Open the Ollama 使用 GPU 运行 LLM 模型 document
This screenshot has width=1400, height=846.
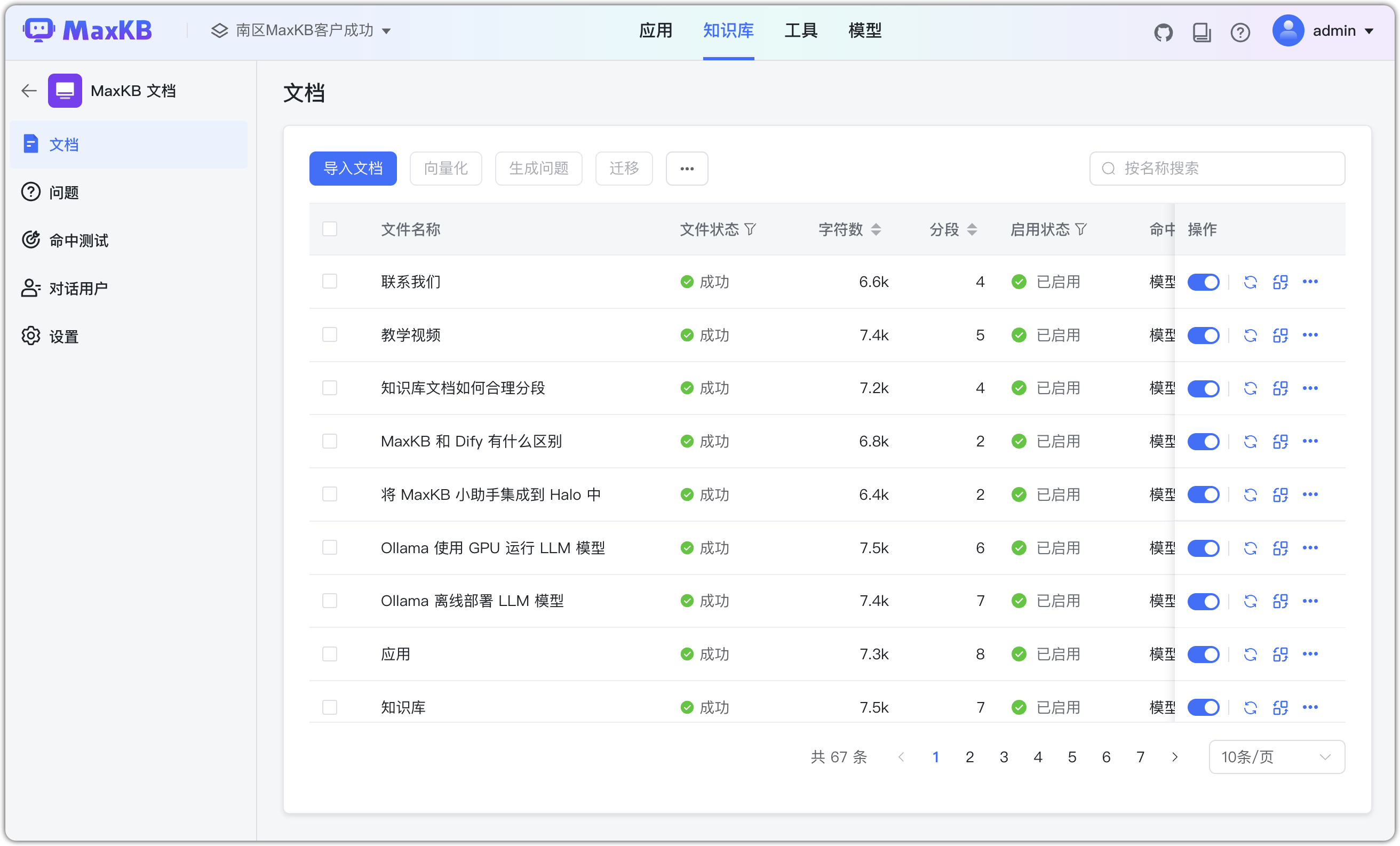pos(492,548)
